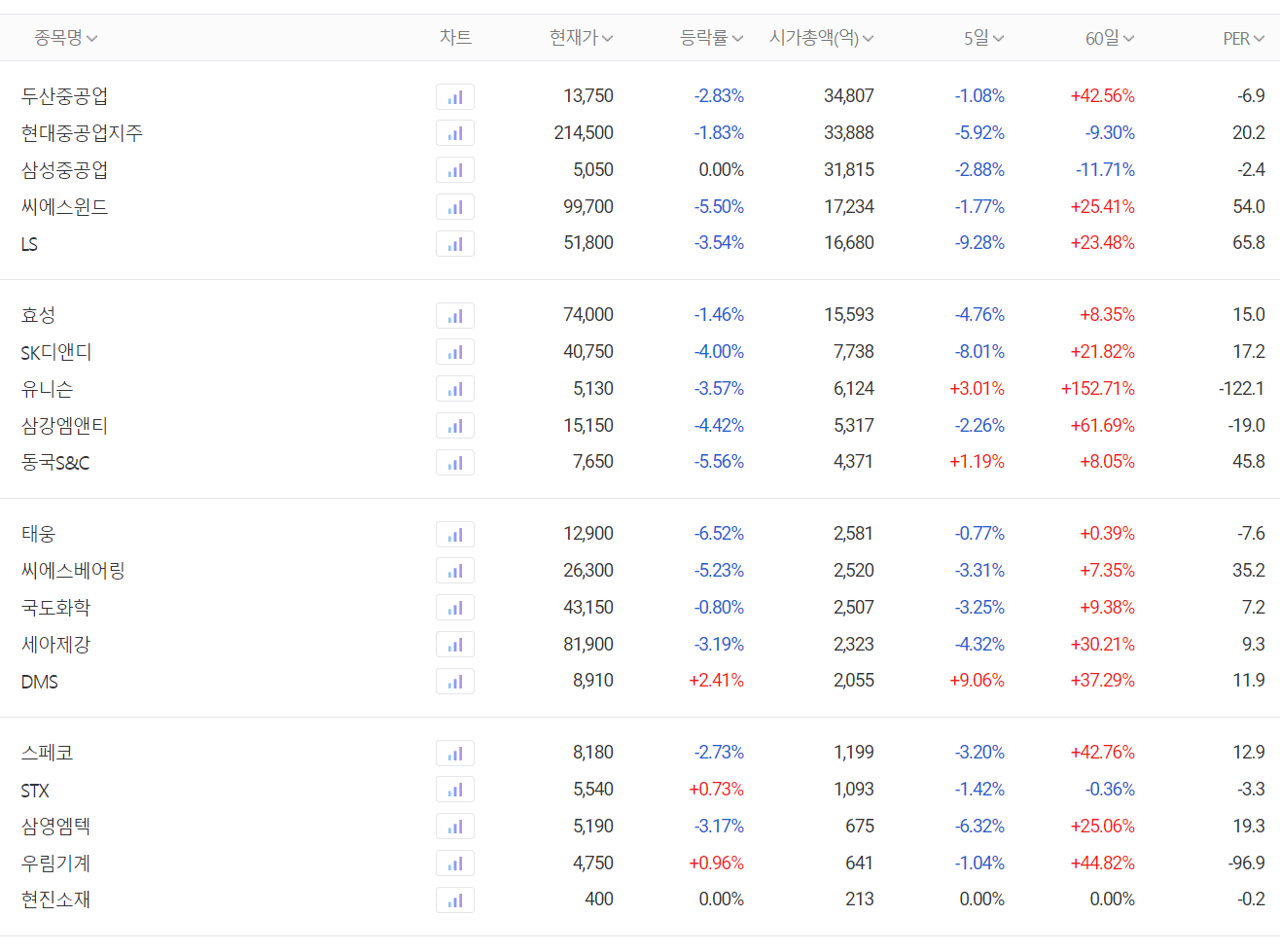Select 두산중공업 price 13,750
Image resolution: width=1280 pixels, height=952 pixels.
coord(588,96)
